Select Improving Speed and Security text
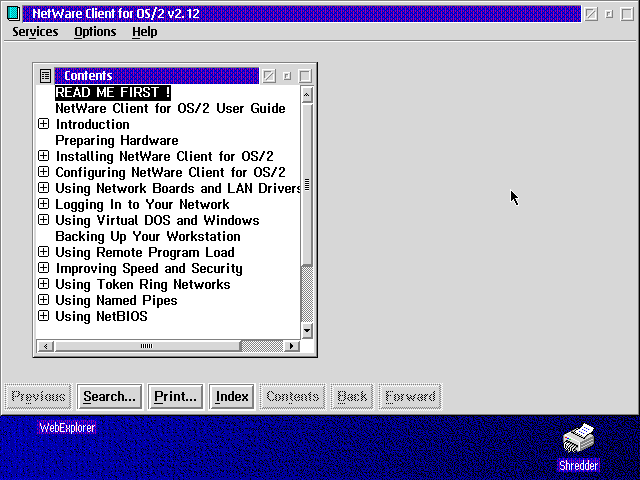The height and width of the screenshot is (480, 640). tap(149, 268)
